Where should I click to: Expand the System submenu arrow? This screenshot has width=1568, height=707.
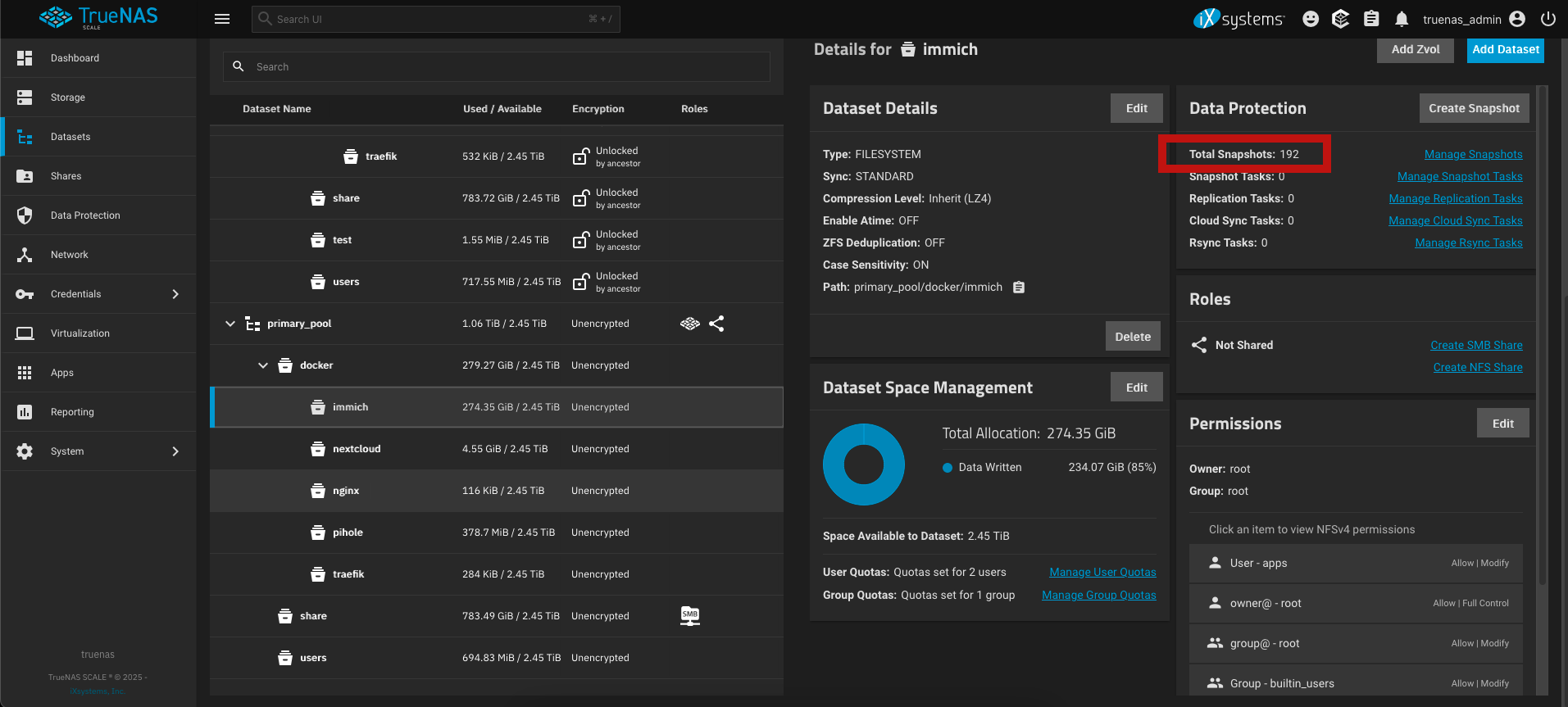(175, 451)
